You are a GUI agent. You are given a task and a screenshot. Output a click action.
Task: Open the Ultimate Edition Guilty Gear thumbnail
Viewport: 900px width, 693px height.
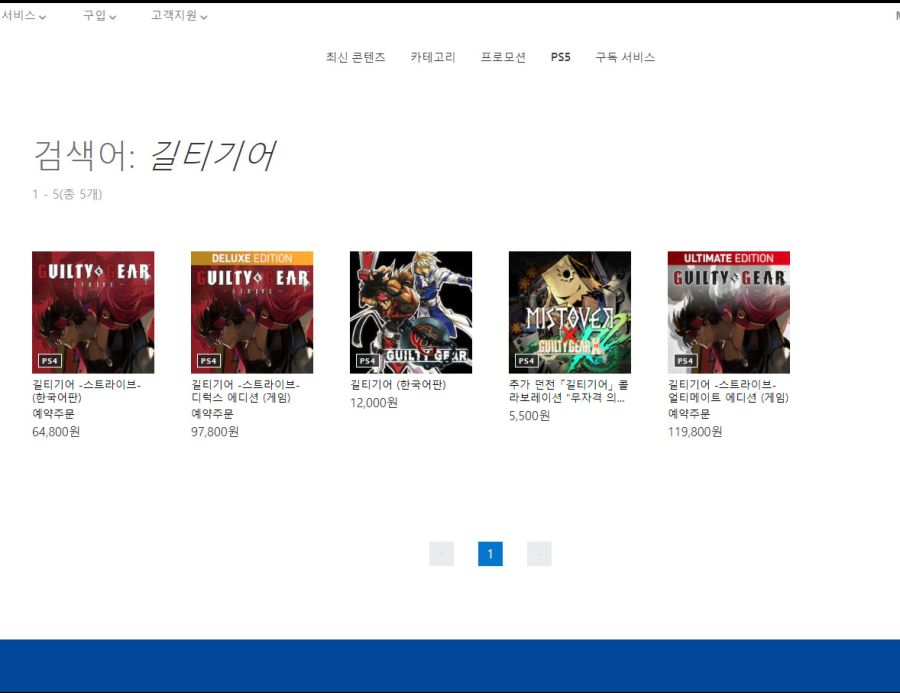coord(729,312)
